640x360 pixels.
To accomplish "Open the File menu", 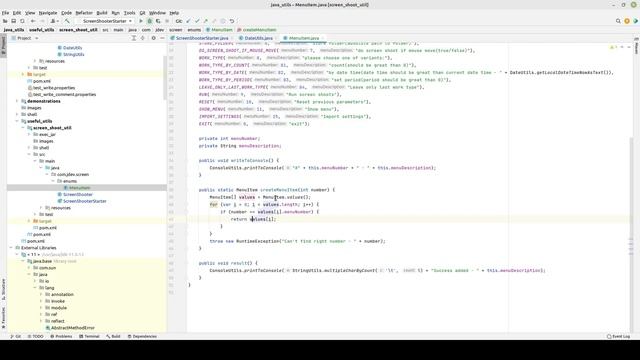I will (x=5, y=13).
